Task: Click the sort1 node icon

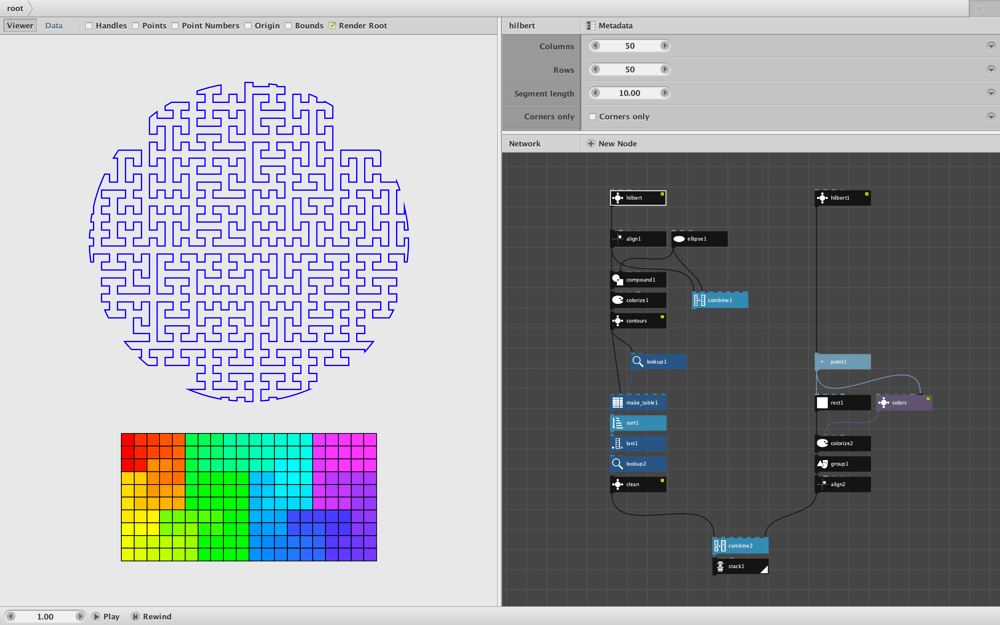Action: (617, 423)
